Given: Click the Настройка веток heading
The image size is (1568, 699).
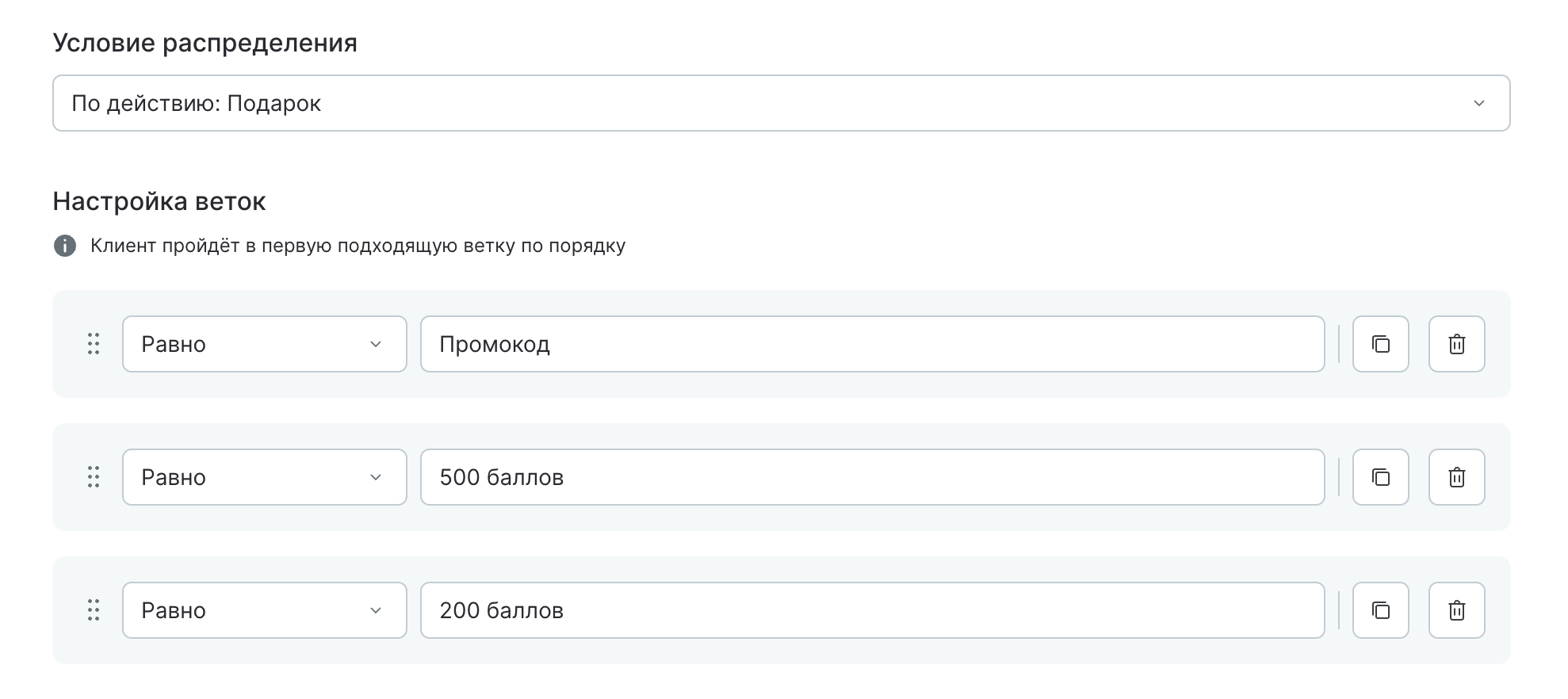Looking at the screenshot, I should coord(159,201).
